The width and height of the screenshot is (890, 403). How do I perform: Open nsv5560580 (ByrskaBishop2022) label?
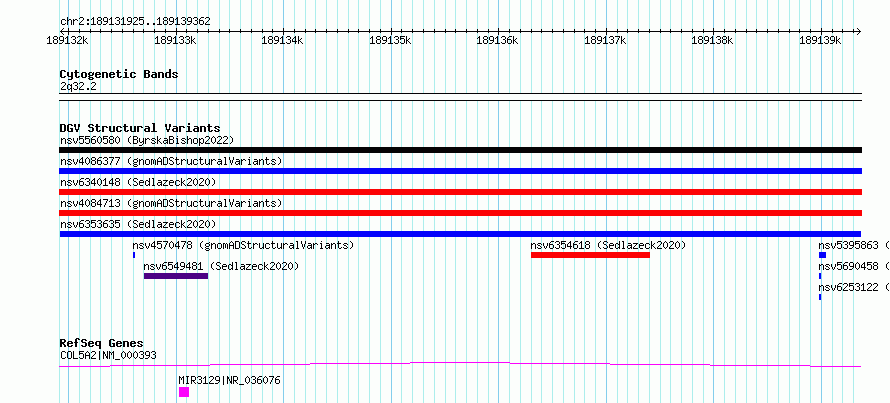point(147,140)
